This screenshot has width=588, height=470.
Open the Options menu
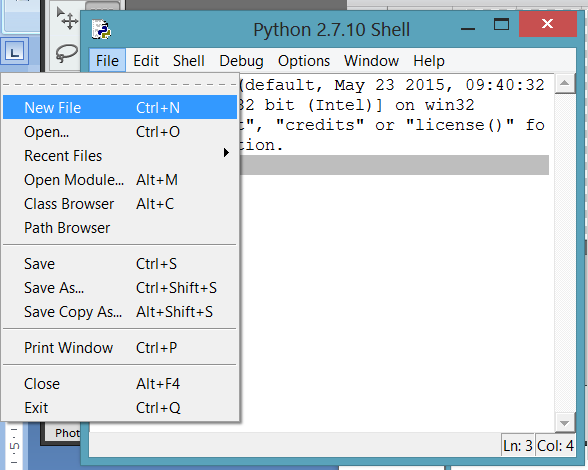click(x=304, y=60)
